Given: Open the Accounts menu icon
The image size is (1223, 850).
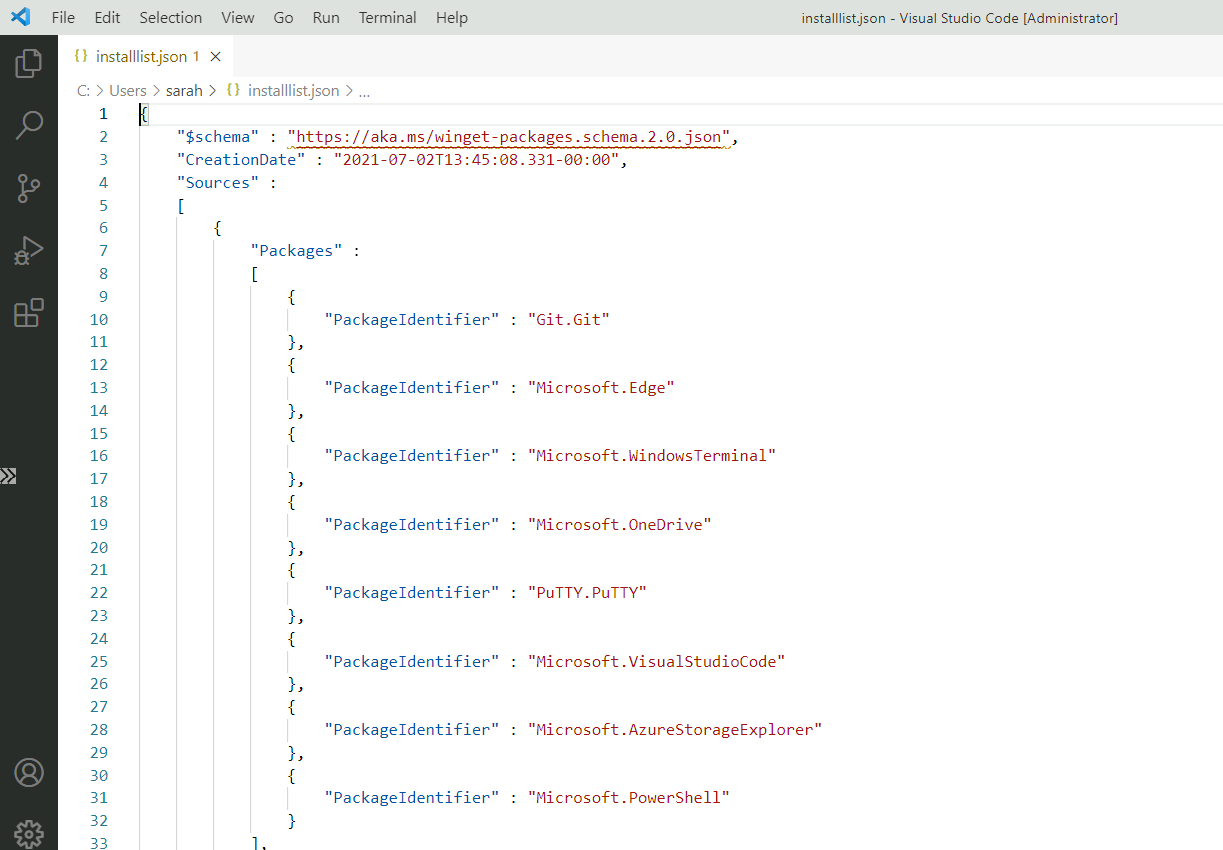Looking at the screenshot, I should 29,772.
